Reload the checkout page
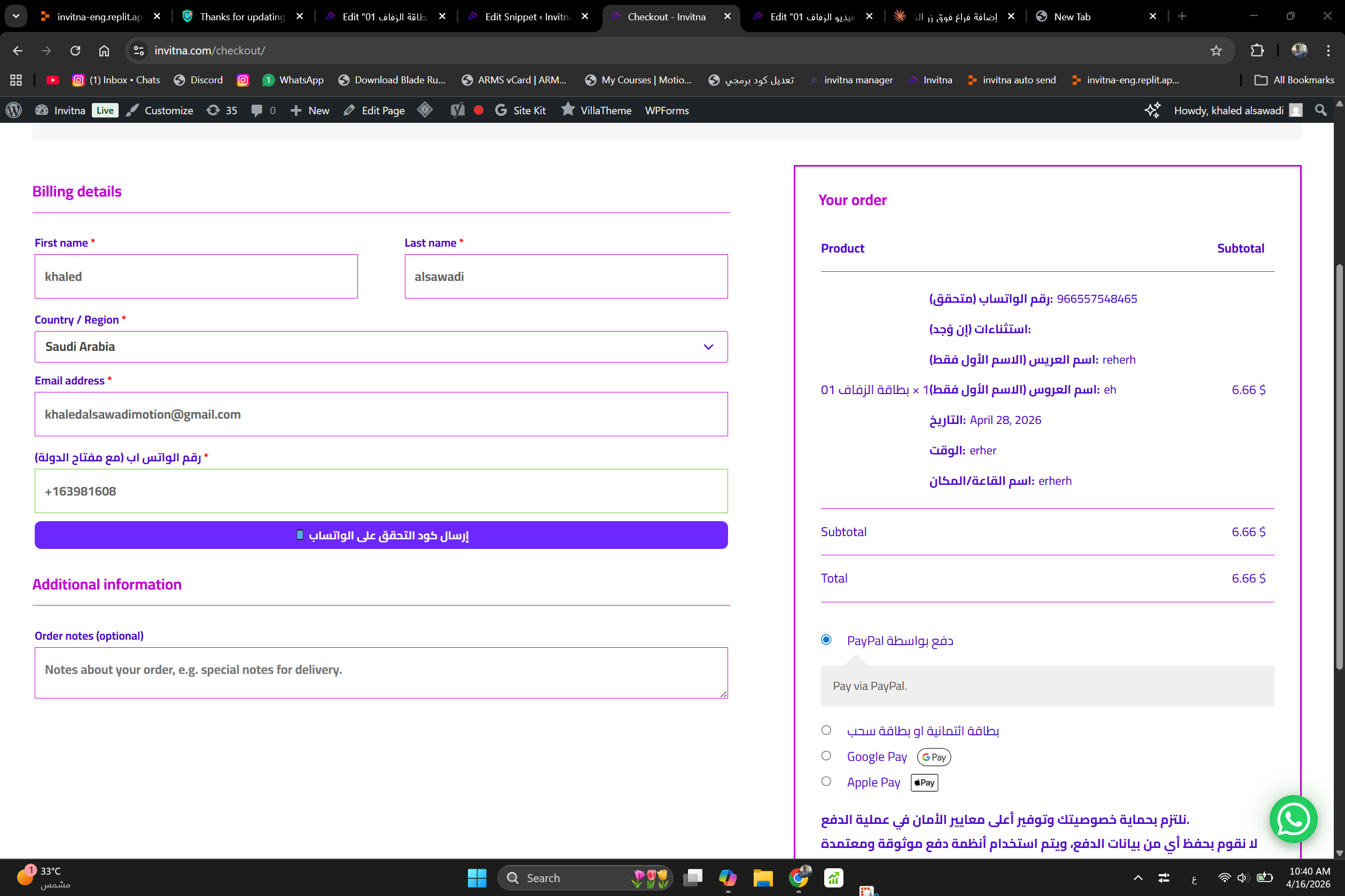 (x=75, y=50)
